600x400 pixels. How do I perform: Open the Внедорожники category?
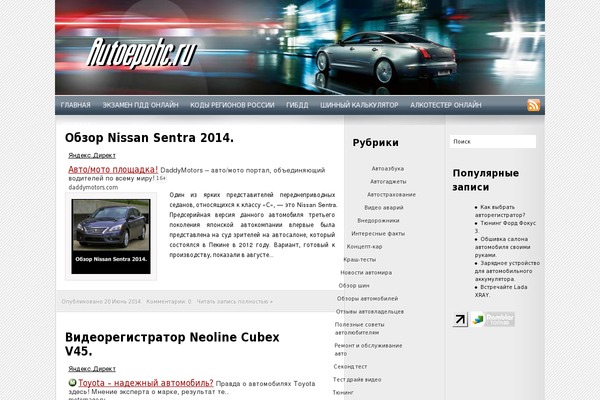(x=378, y=220)
